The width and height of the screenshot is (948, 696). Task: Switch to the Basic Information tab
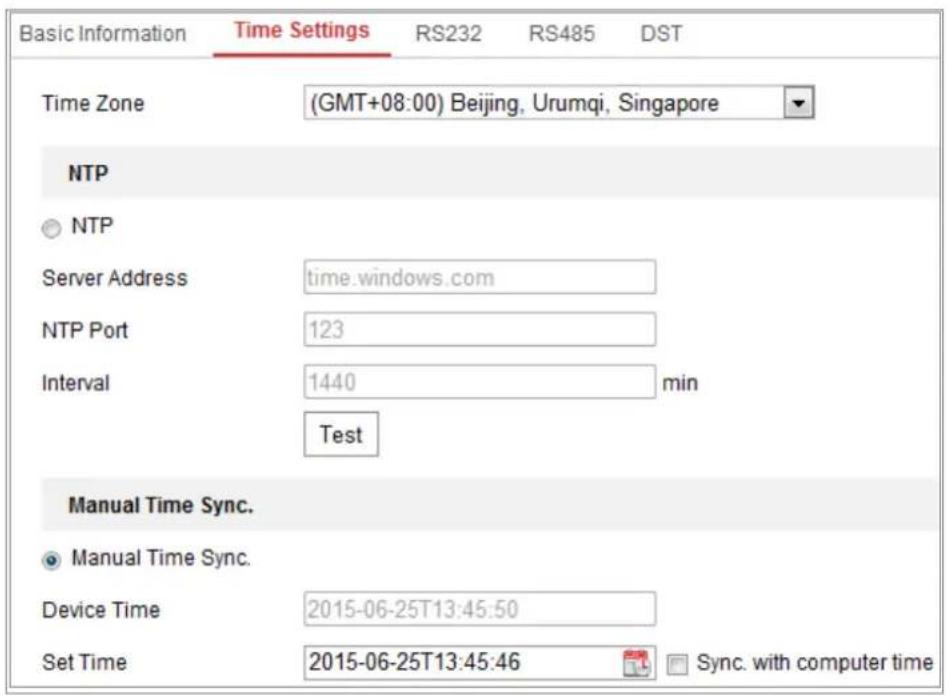pos(103,33)
